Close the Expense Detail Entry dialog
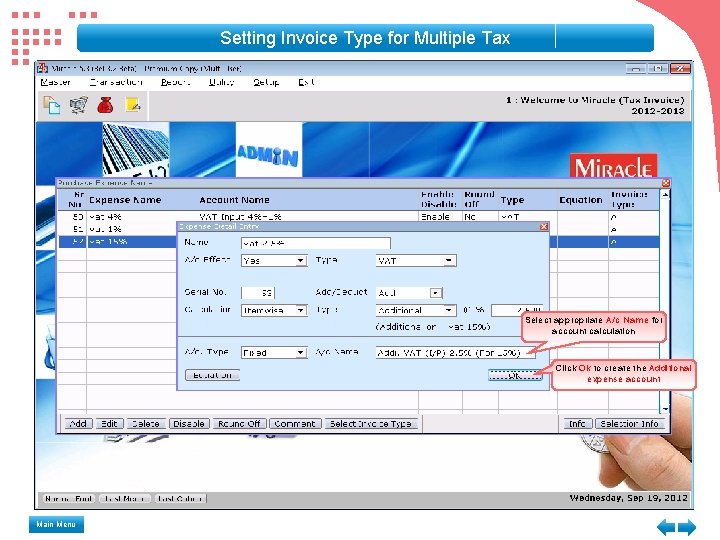Image resolution: width=720 pixels, height=540 pixels. (544, 226)
